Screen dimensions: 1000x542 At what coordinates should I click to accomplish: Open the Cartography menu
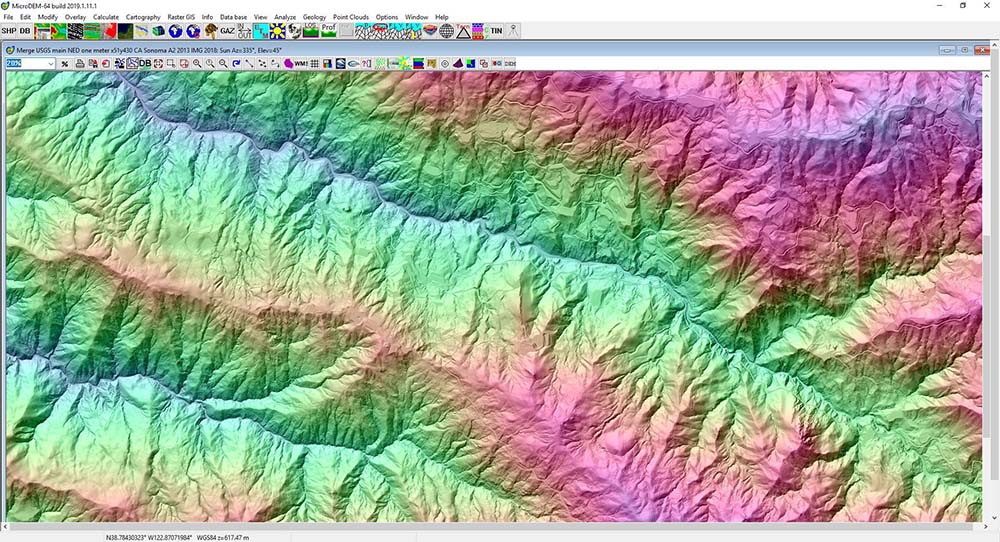pyautogui.click(x=143, y=17)
